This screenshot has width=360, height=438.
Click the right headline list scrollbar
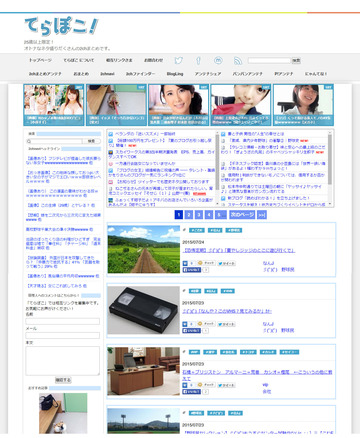[330, 168]
